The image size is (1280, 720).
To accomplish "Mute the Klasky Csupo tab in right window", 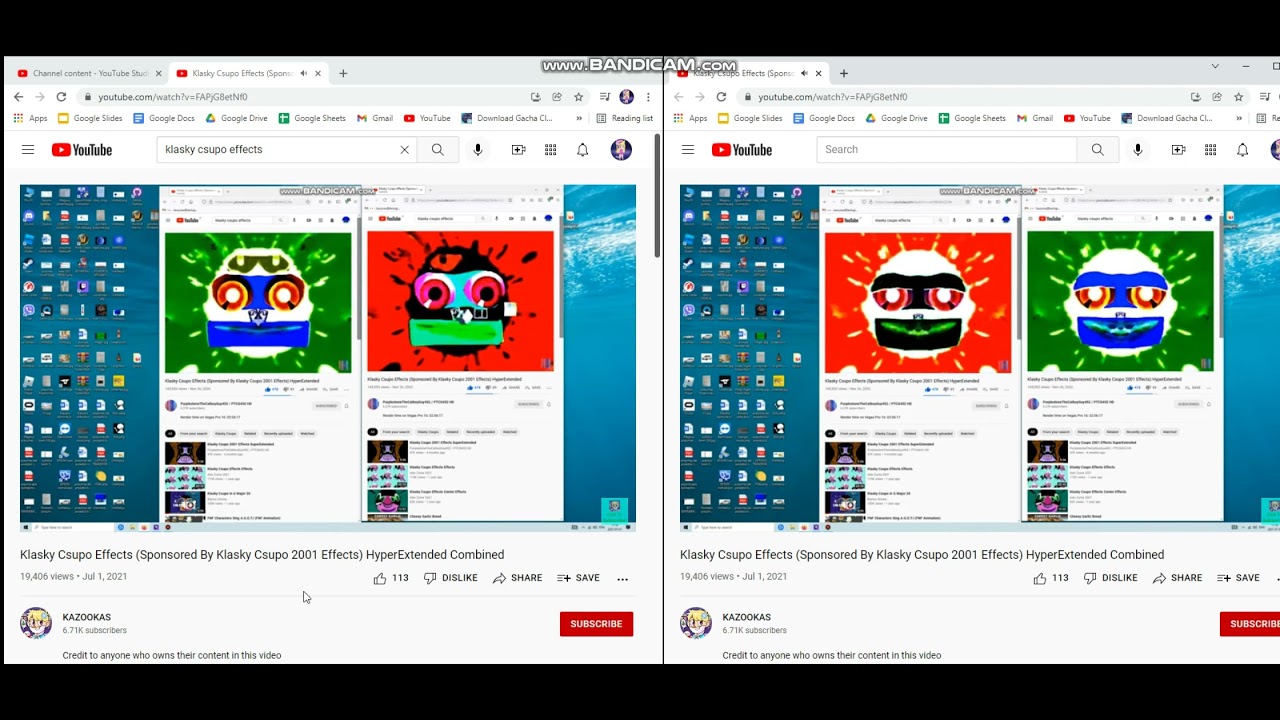I will pos(803,73).
